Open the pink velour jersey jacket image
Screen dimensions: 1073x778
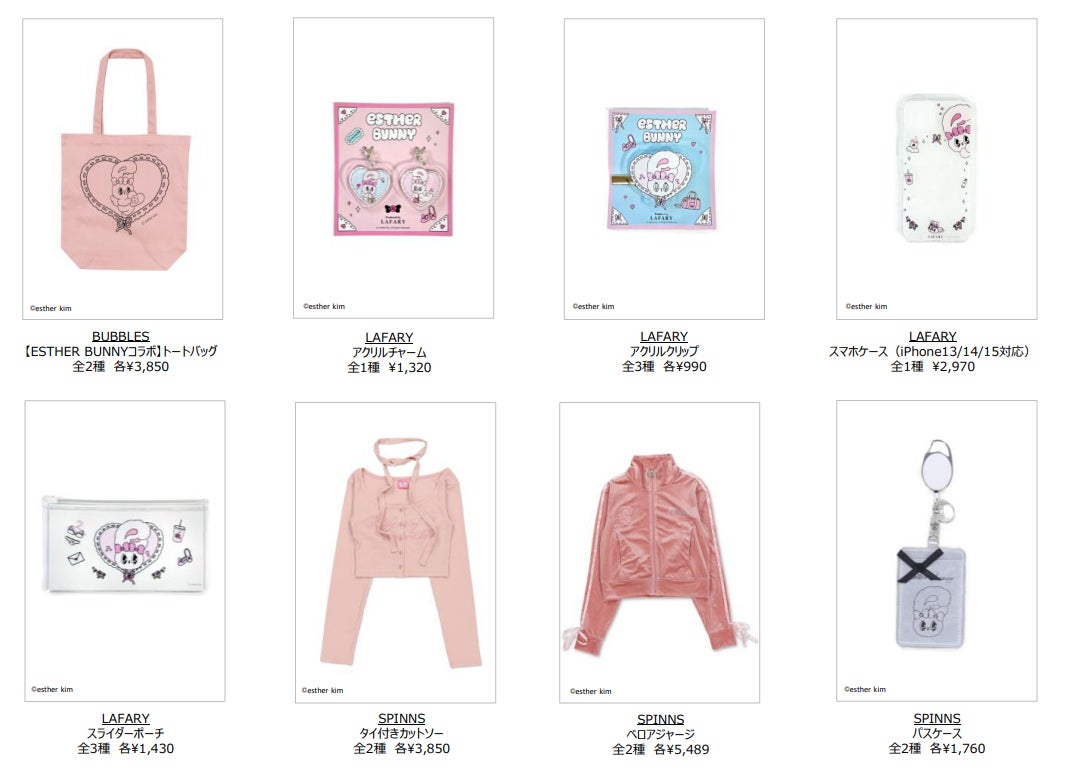click(660, 552)
